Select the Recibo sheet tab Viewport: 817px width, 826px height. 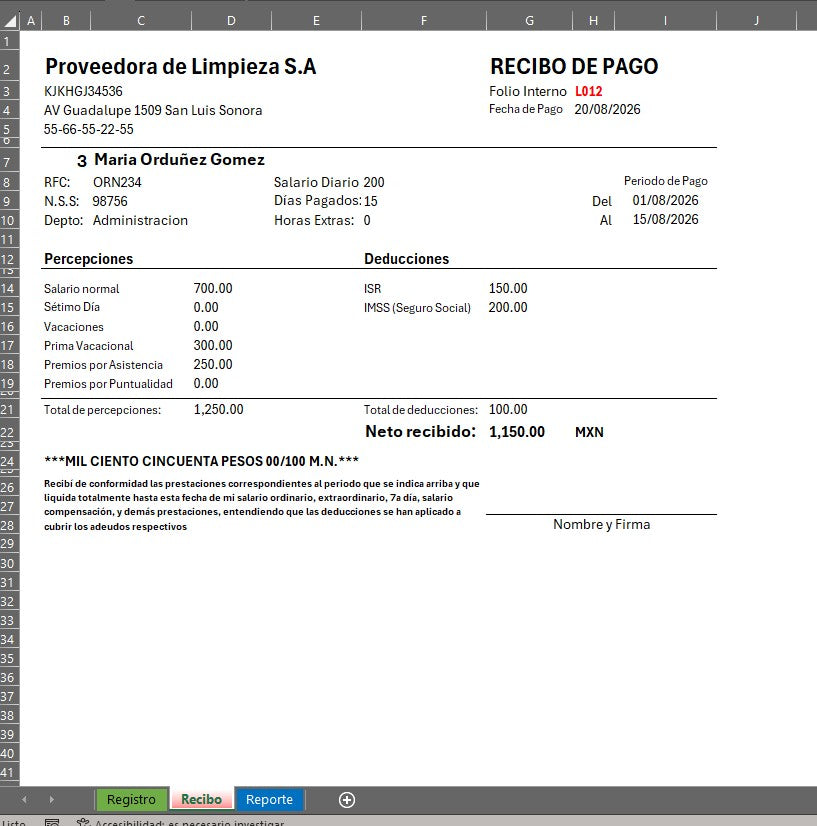(201, 800)
